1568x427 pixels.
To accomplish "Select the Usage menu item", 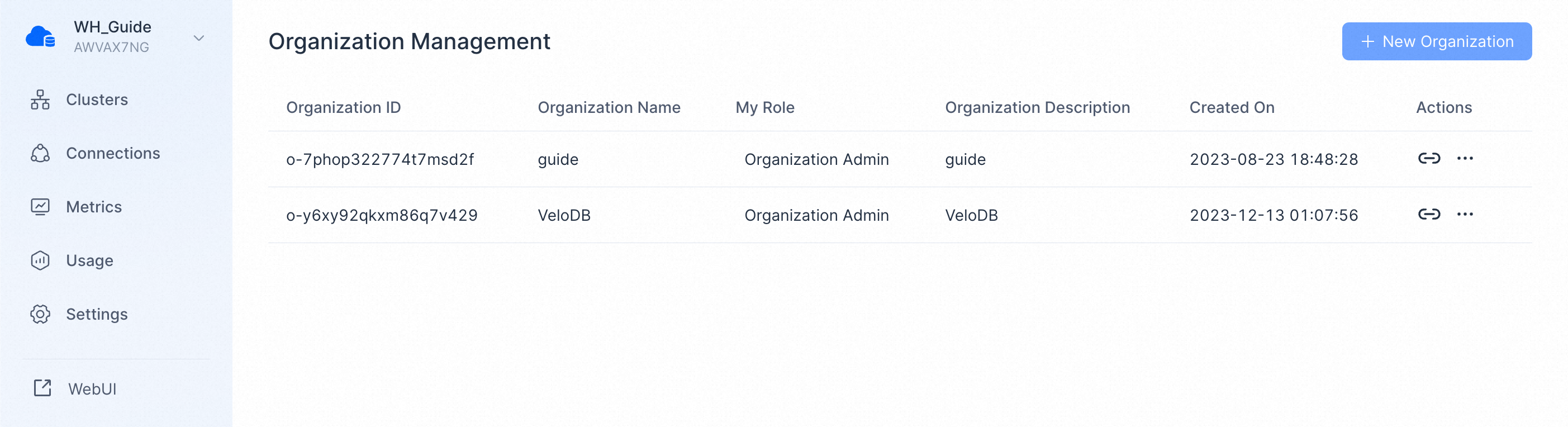I will point(89,260).
